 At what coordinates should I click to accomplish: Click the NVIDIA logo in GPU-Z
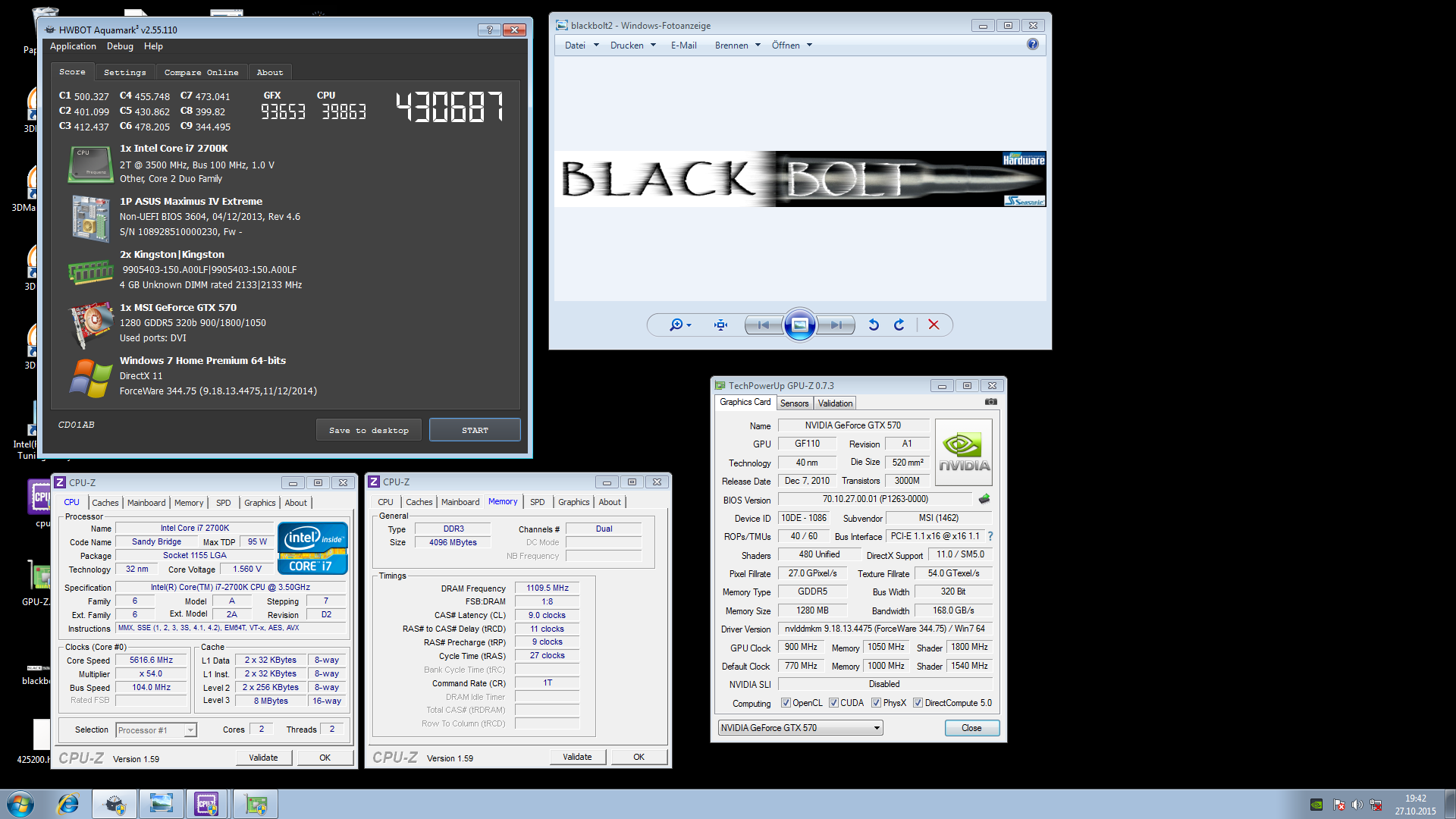tap(964, 453)
